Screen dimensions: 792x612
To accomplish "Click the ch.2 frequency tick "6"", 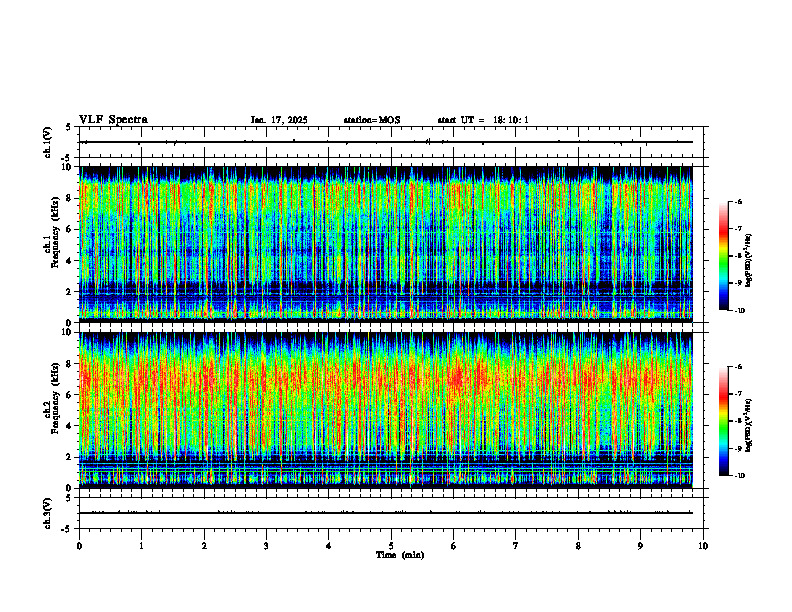I will tap(70, 395).
